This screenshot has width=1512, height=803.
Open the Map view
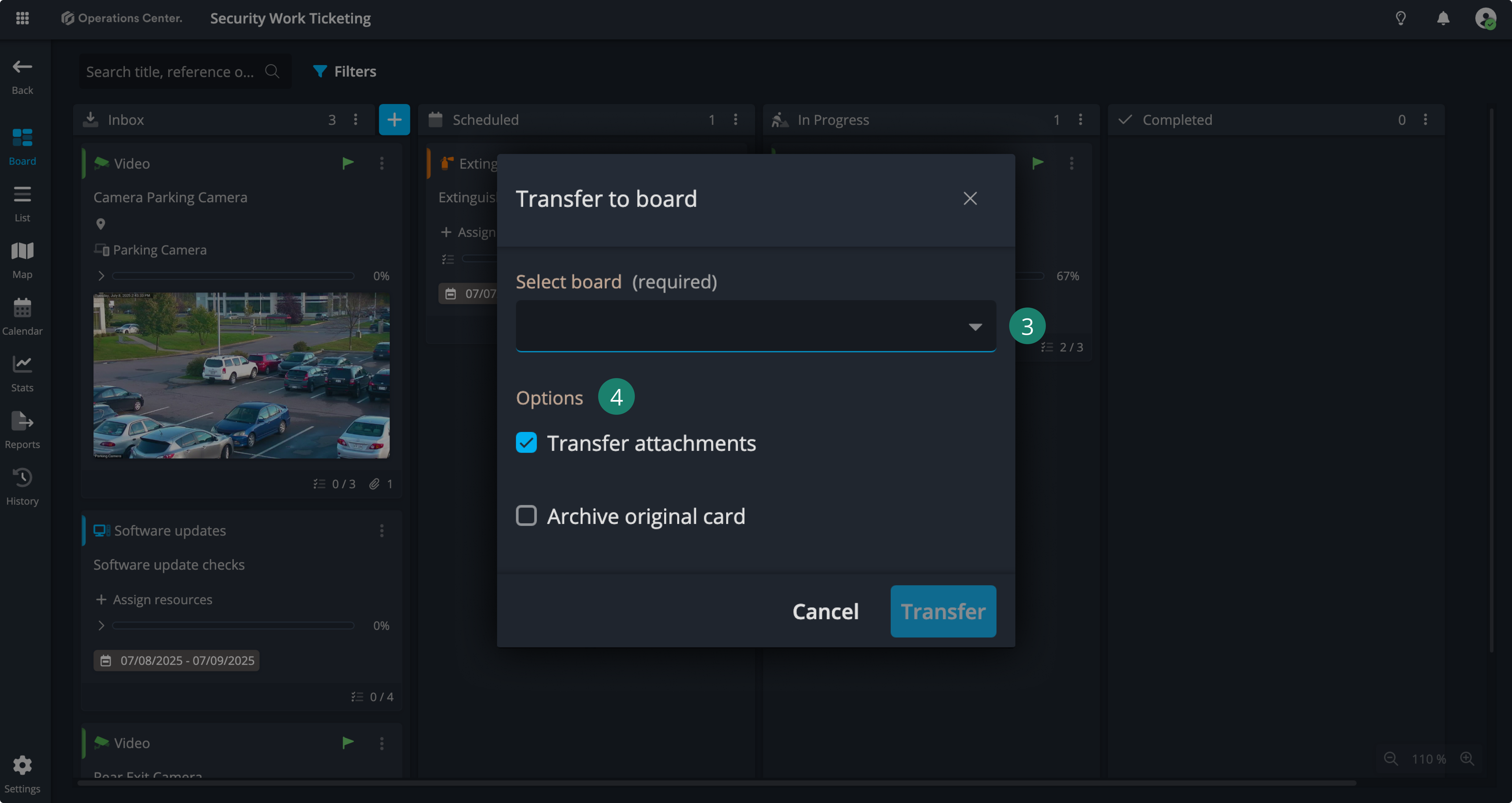click(x=22, y=261)
